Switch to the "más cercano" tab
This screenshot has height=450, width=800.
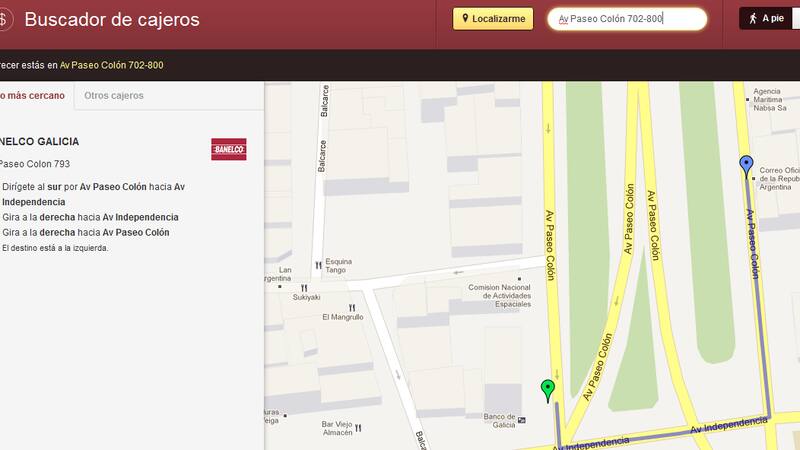point(34,96)
